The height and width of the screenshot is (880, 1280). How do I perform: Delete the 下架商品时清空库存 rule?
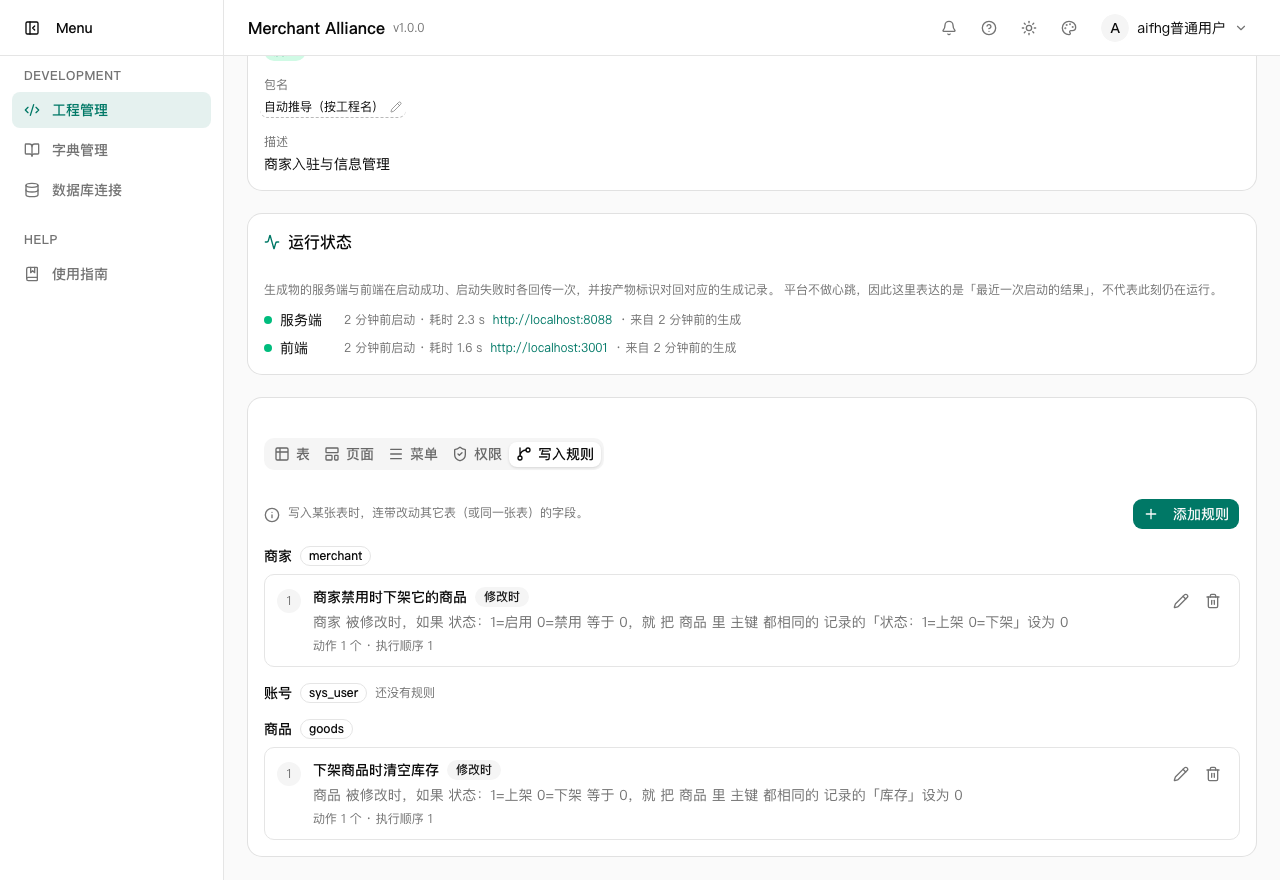(x=1213, y=774)
